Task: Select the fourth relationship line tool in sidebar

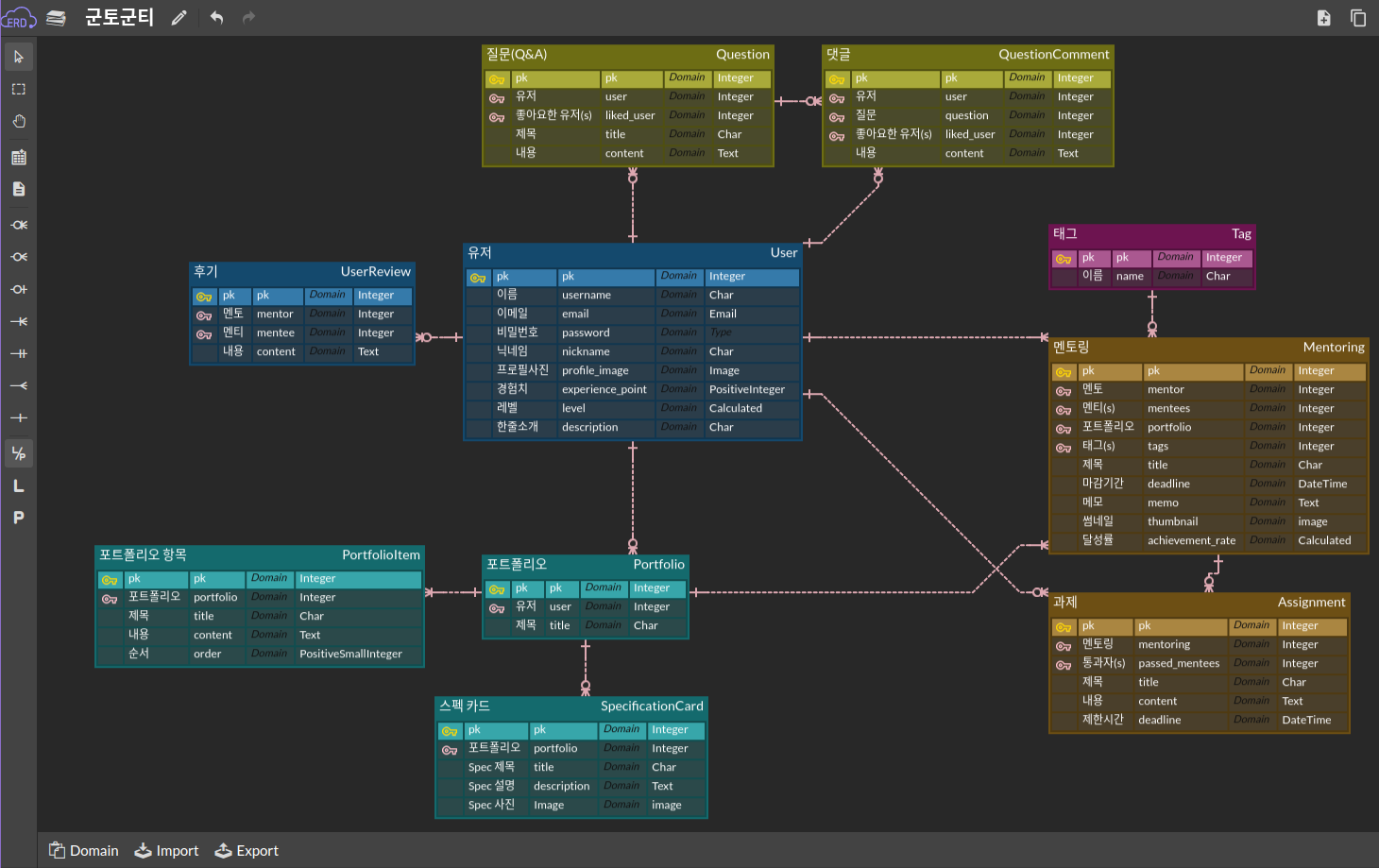Action: pos(19,321)
